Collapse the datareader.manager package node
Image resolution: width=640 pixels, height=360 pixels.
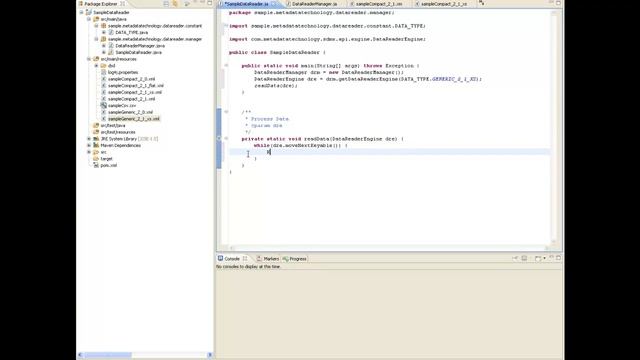pyautogui.click(x=96, y=39)
